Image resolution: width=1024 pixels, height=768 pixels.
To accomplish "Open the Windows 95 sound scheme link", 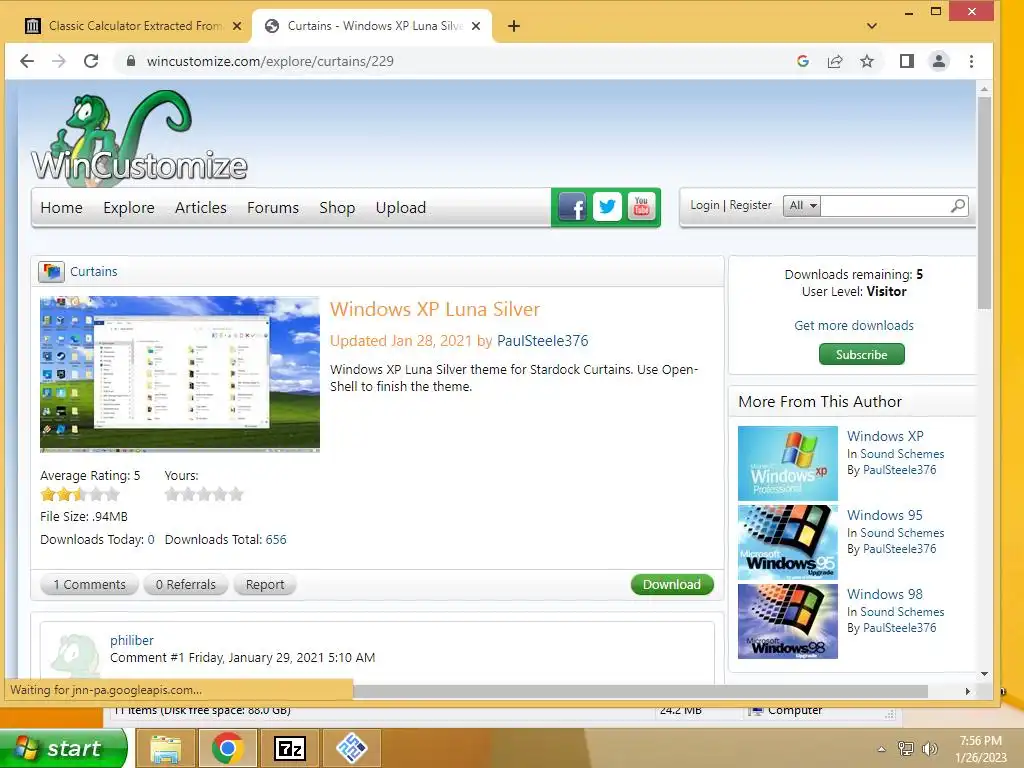I will point(884,515).
